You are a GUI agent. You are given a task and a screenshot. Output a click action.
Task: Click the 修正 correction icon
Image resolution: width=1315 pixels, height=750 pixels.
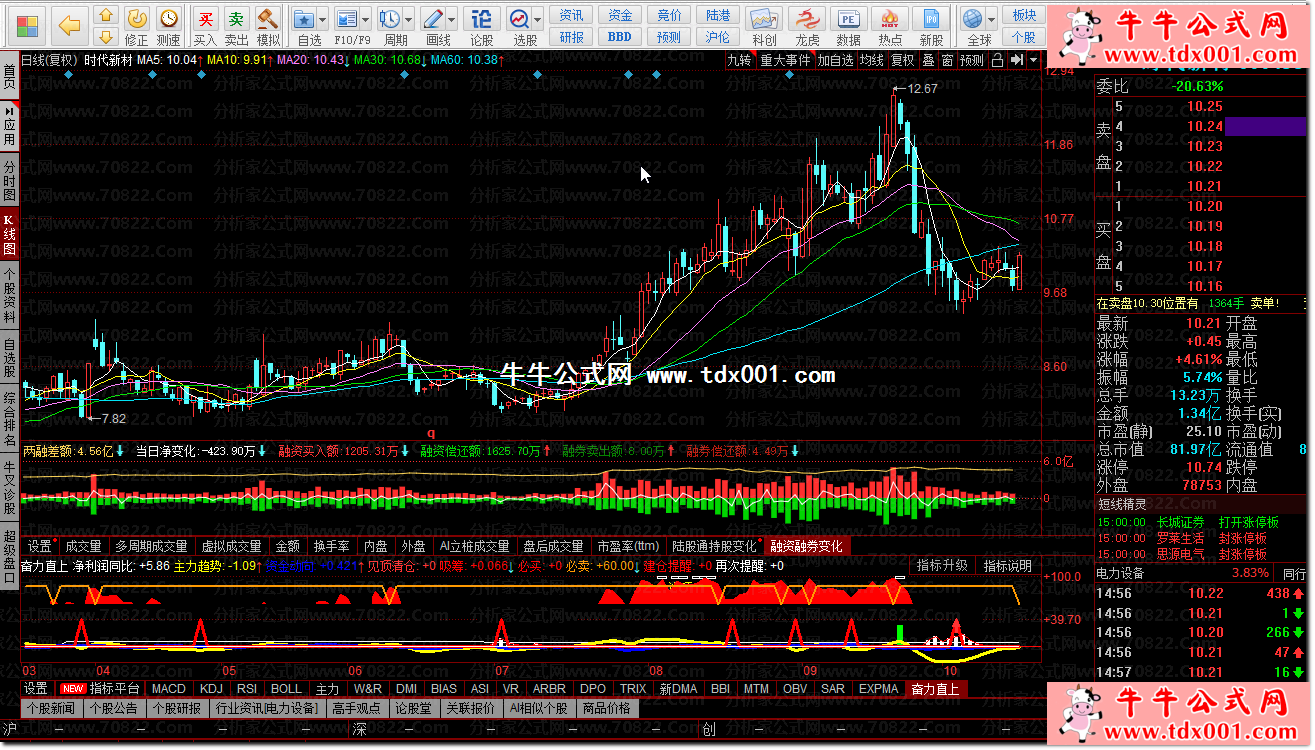tap(137, 25)
